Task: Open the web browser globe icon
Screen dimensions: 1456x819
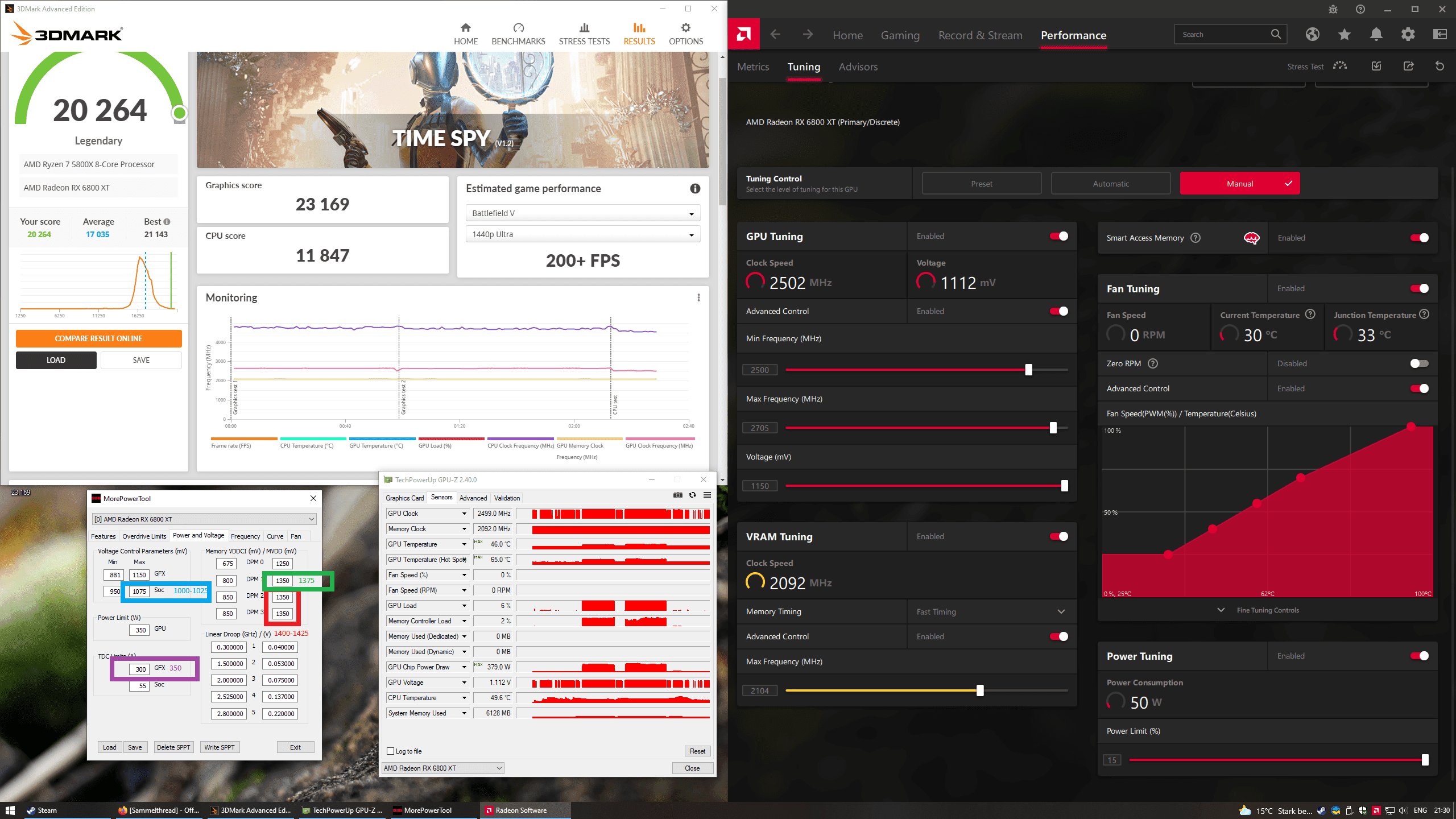Action: coord(1312,35)
